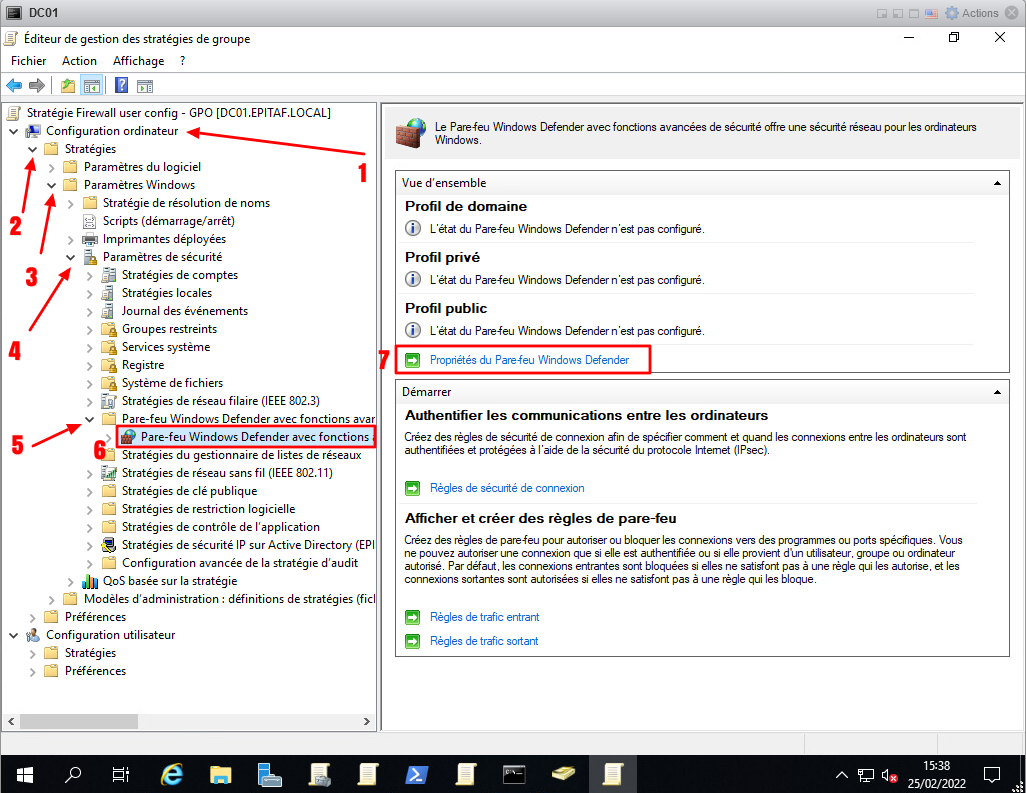
Task: Click Règles de trafic entrant link
Action: click(484, 617)
